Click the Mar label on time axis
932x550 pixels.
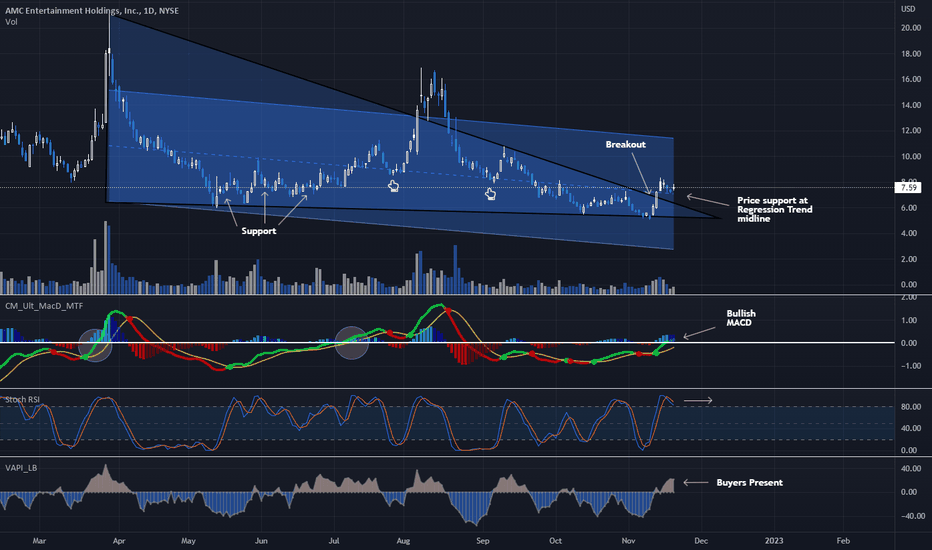[39, 540]
